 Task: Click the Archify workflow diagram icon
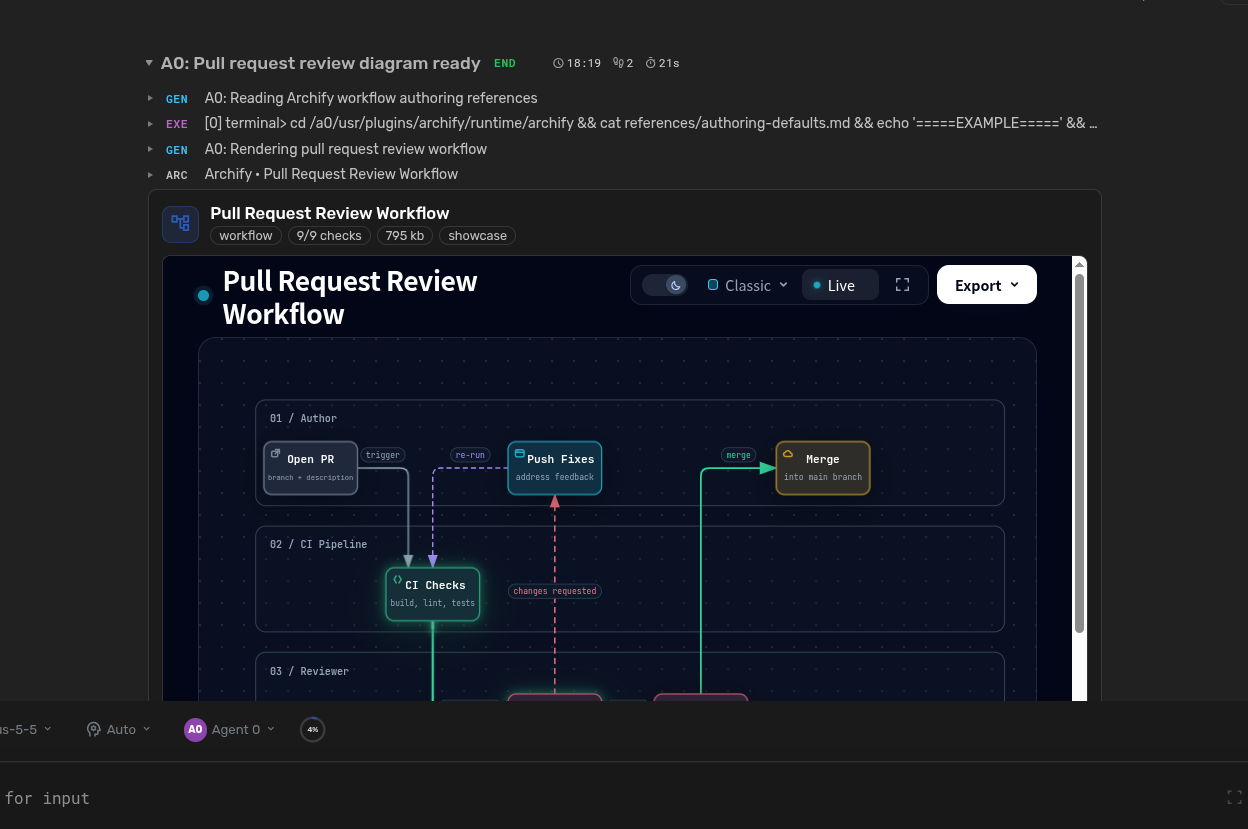coord(180,224)
